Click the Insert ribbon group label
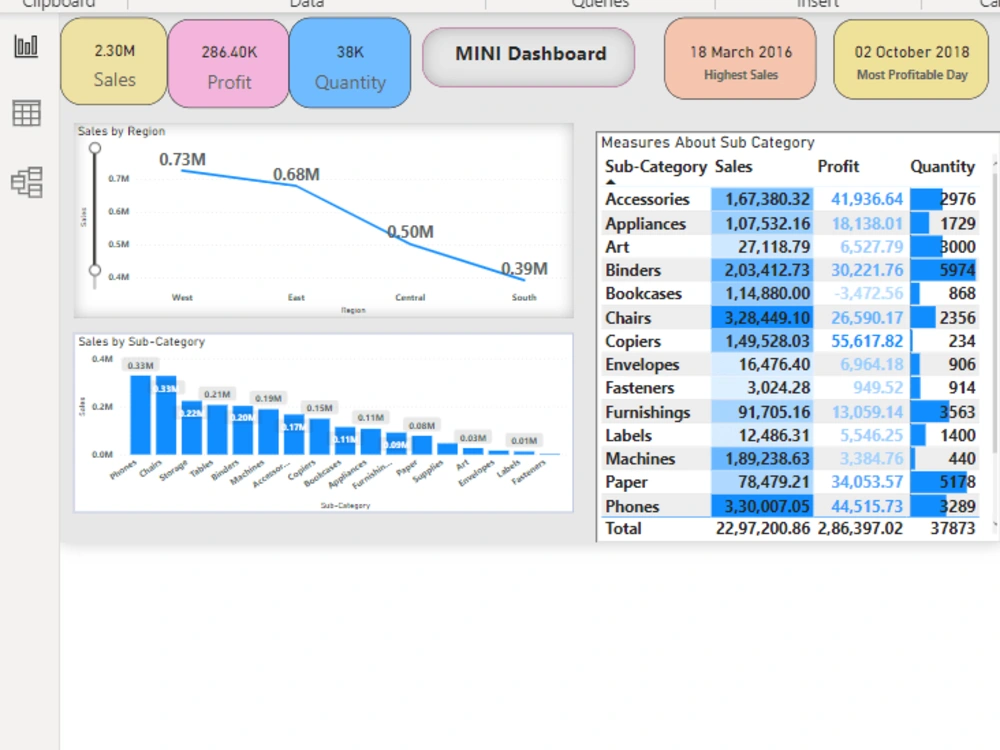Viewport: 1000px width, 750px height. pos(818,4)
